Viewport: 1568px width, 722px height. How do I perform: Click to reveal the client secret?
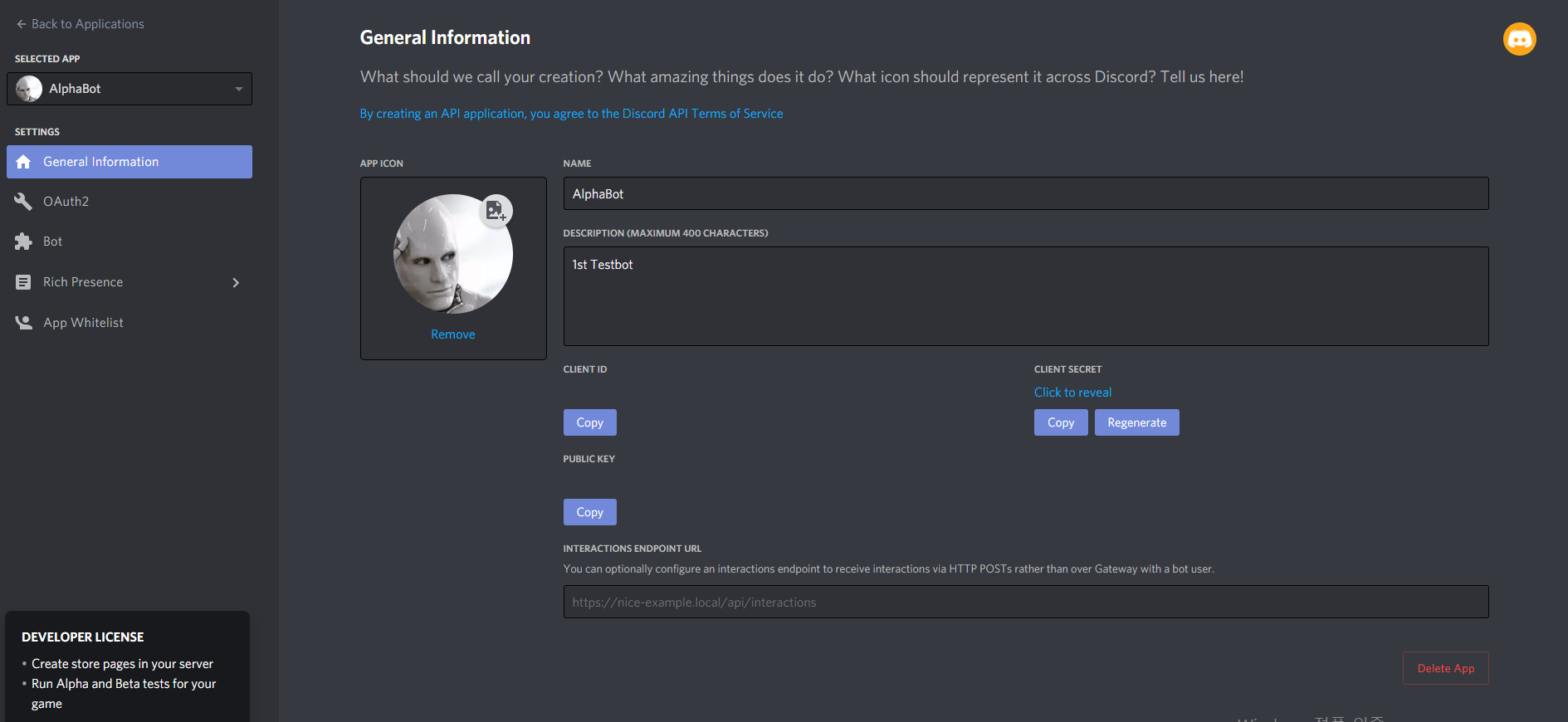1072,393
